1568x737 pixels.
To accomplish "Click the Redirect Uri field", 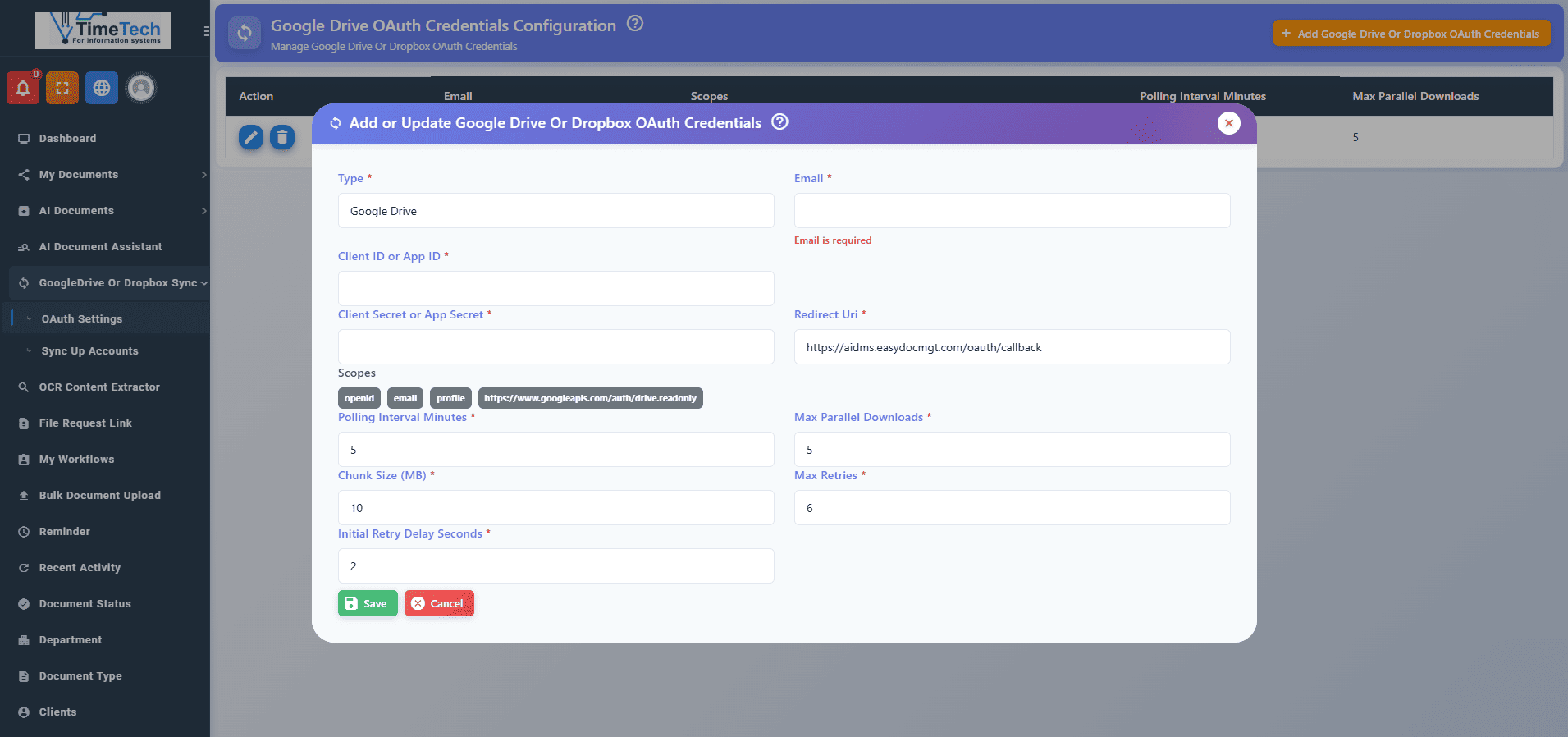I will [1012, 347].
